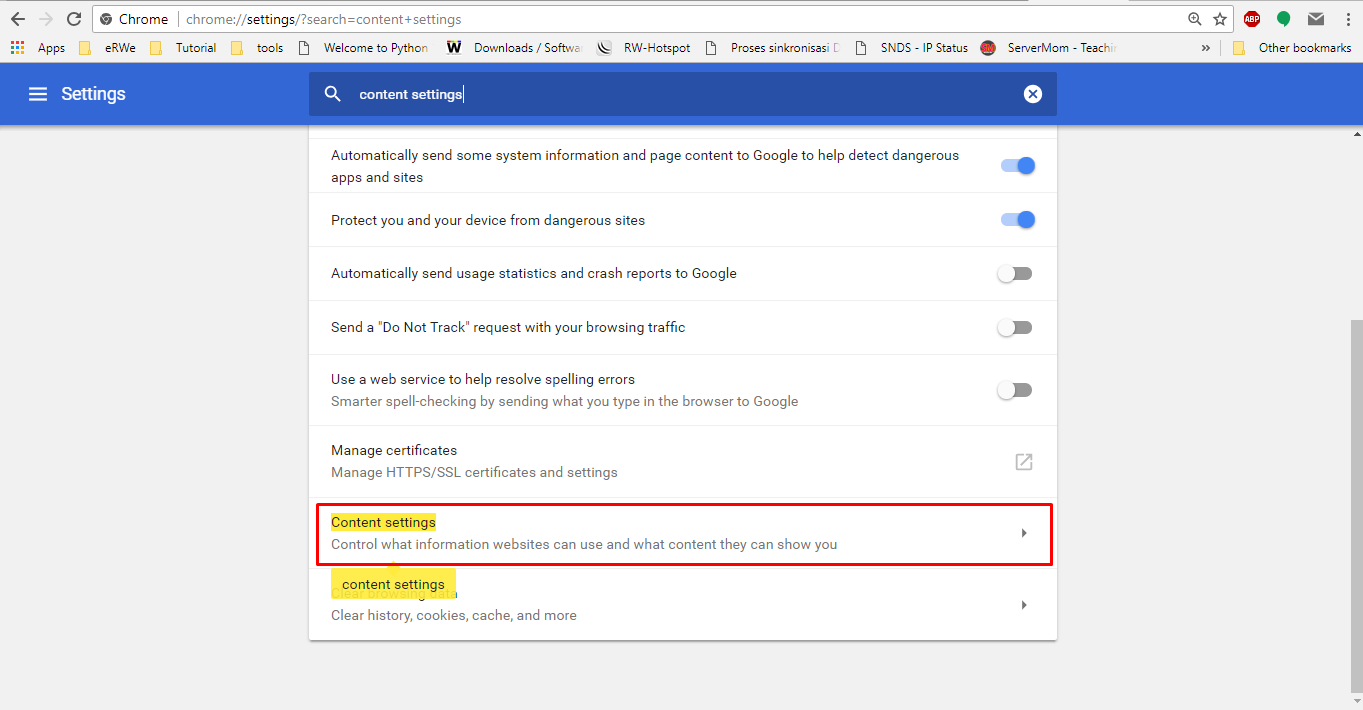1363x710 pixels.
Task: Click the Adblock Plus extension icon
Action: click(x=1251, y=19)
